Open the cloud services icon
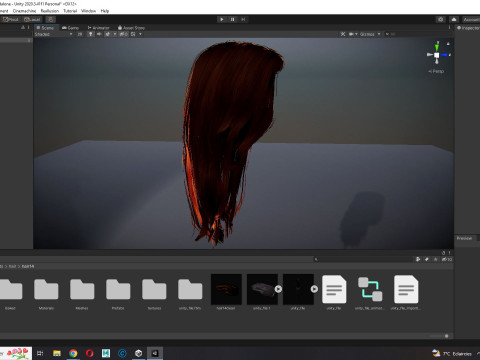 [x=454, y=19]
